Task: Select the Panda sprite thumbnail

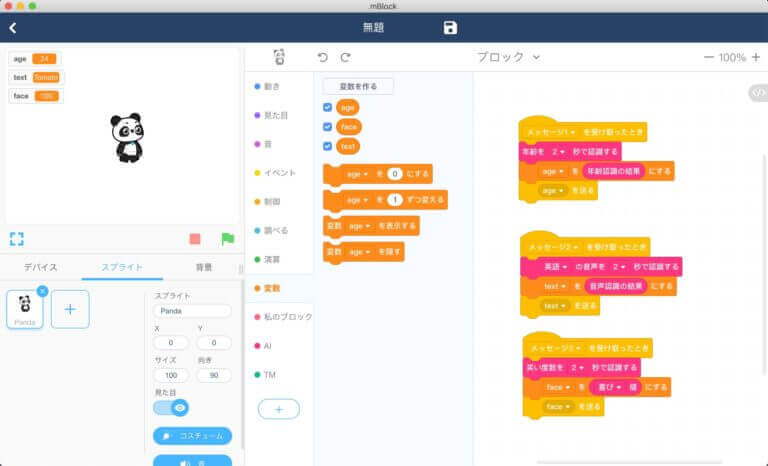Action: (x=24, y=310)
